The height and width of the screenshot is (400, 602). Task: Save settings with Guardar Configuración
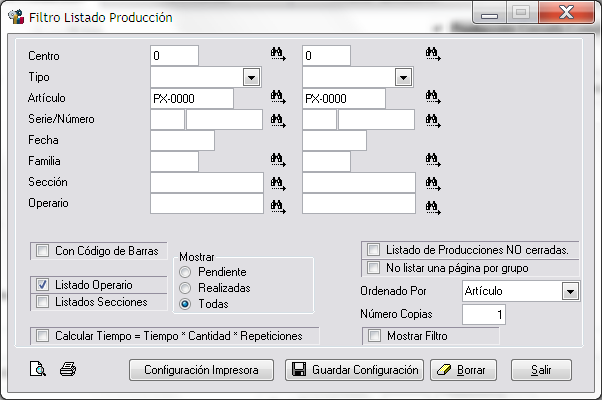pos(354,370)
